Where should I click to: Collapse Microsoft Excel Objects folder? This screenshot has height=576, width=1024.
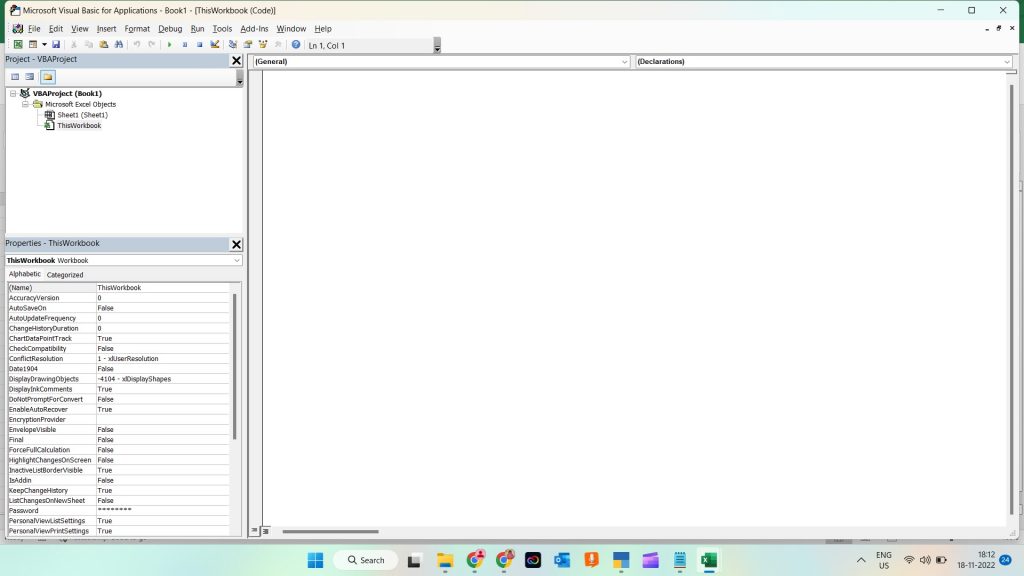tap(25, 104)
